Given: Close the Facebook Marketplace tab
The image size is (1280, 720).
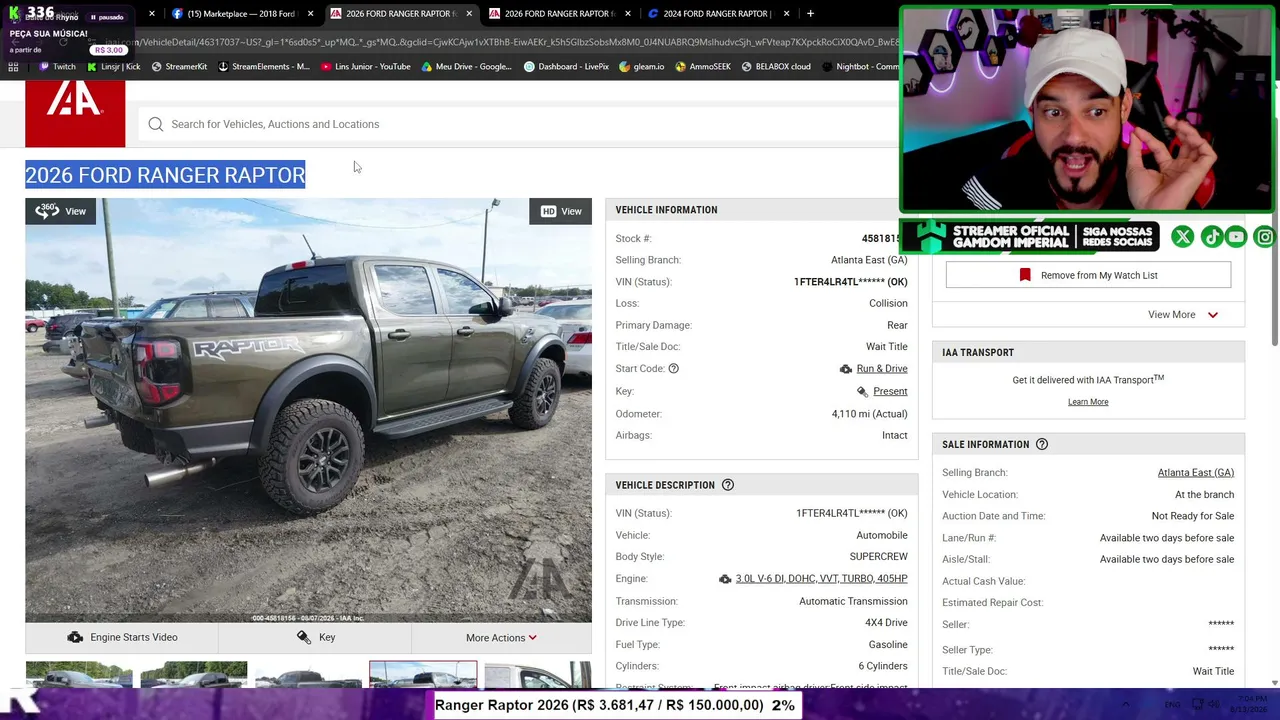Looking at the screenshot, I should tap(310, 14).
